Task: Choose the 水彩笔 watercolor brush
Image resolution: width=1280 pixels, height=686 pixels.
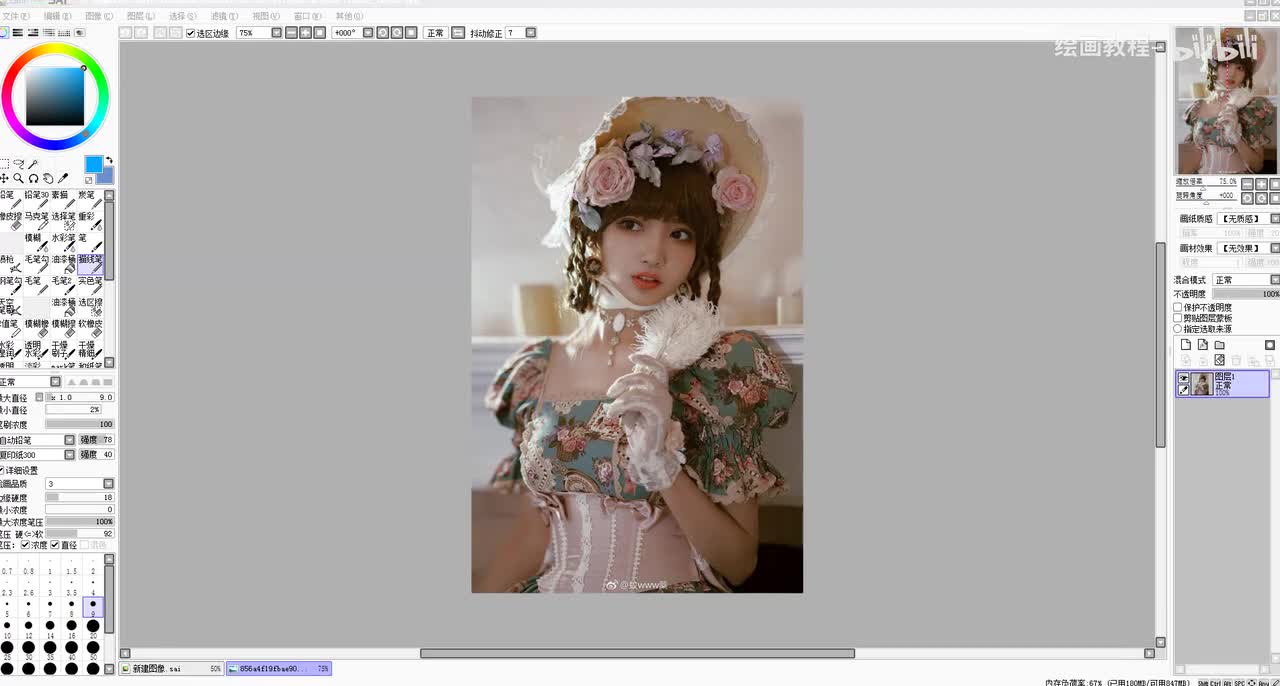Action: (64, 243)
